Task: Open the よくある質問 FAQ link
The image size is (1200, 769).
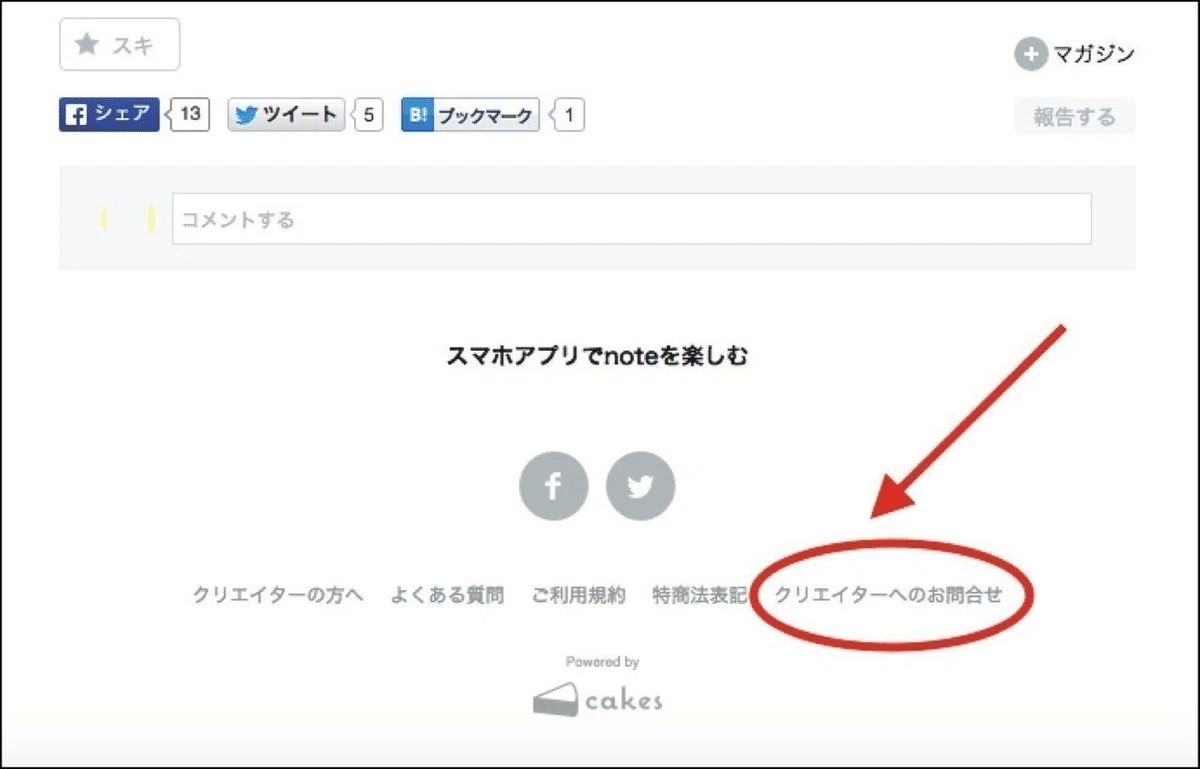Action: (x=448, y=594)
